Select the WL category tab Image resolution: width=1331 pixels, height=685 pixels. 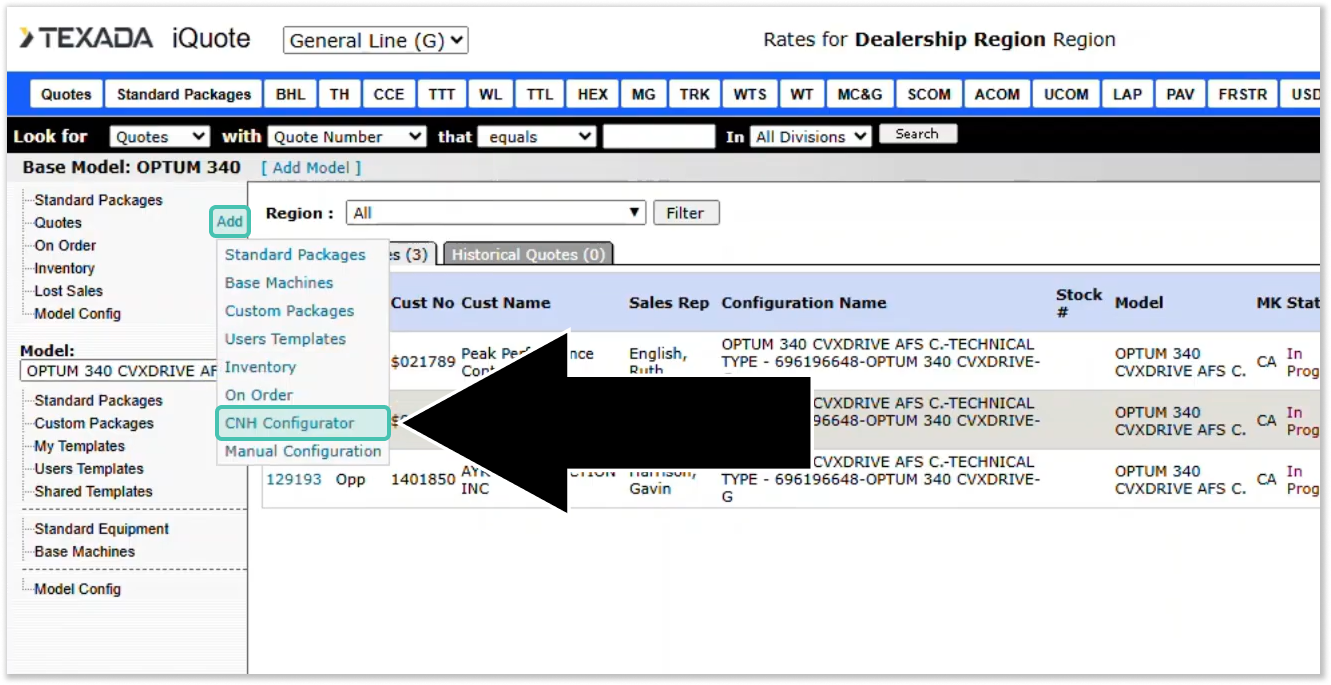pos(491,94)
